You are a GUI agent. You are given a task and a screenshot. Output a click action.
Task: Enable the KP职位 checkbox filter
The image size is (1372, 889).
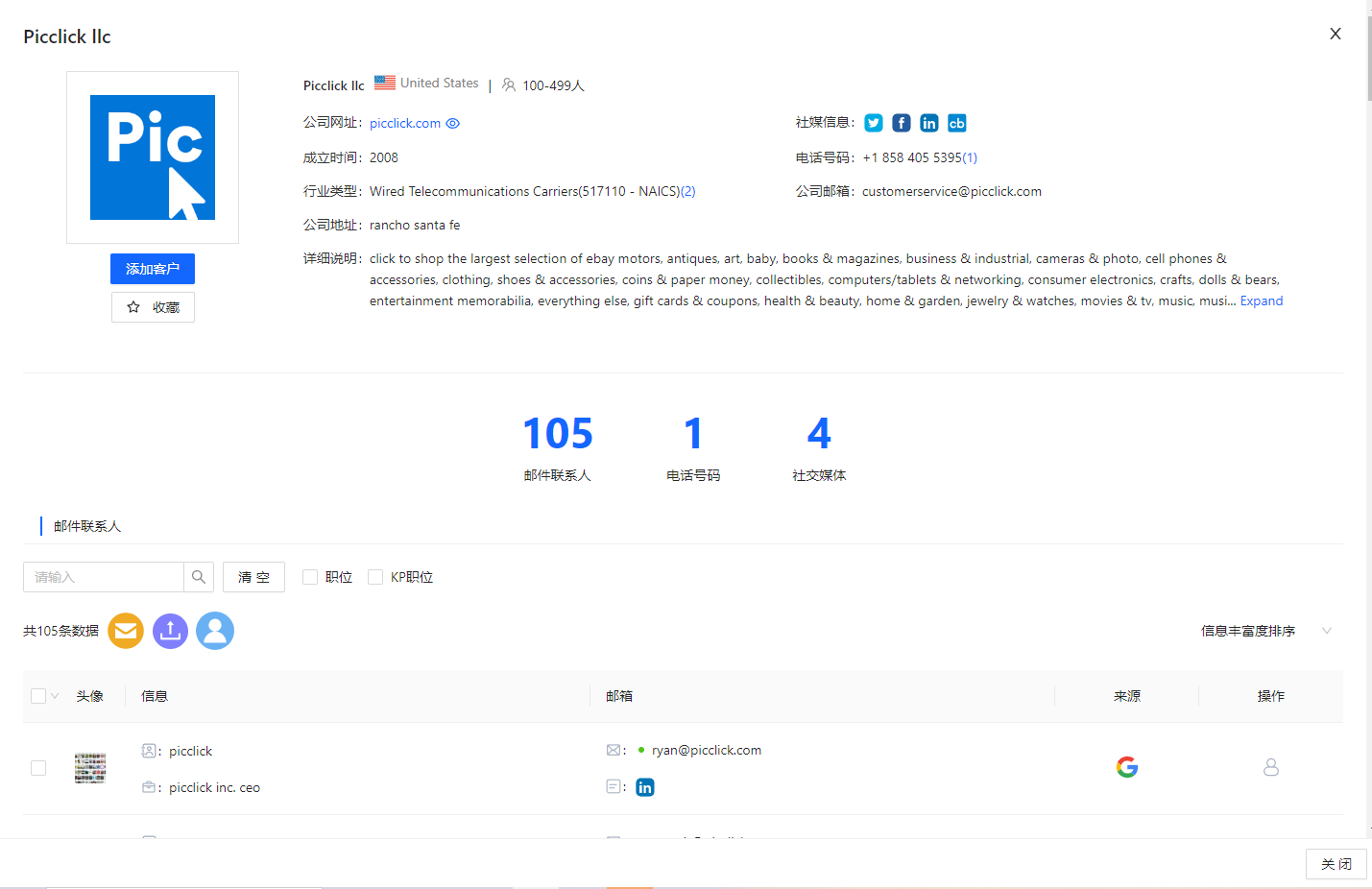point(375,577)
